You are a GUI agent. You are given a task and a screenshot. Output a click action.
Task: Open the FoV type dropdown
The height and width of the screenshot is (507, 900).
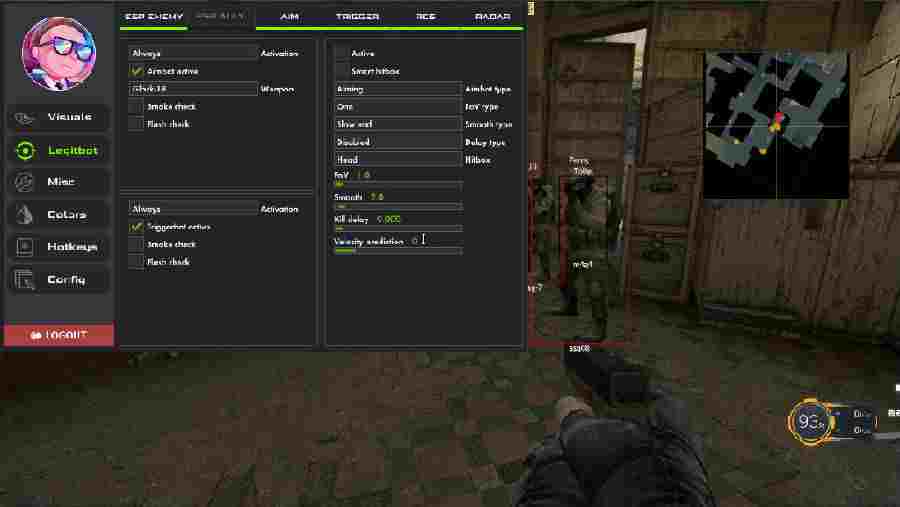(x=398, y=107)
